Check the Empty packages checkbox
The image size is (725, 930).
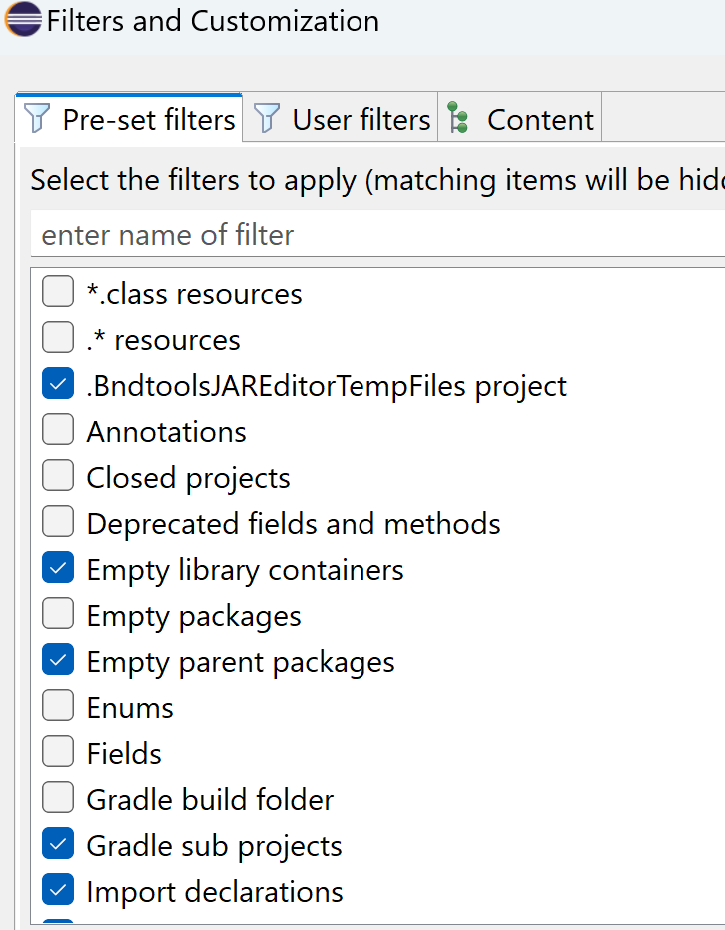58,615
